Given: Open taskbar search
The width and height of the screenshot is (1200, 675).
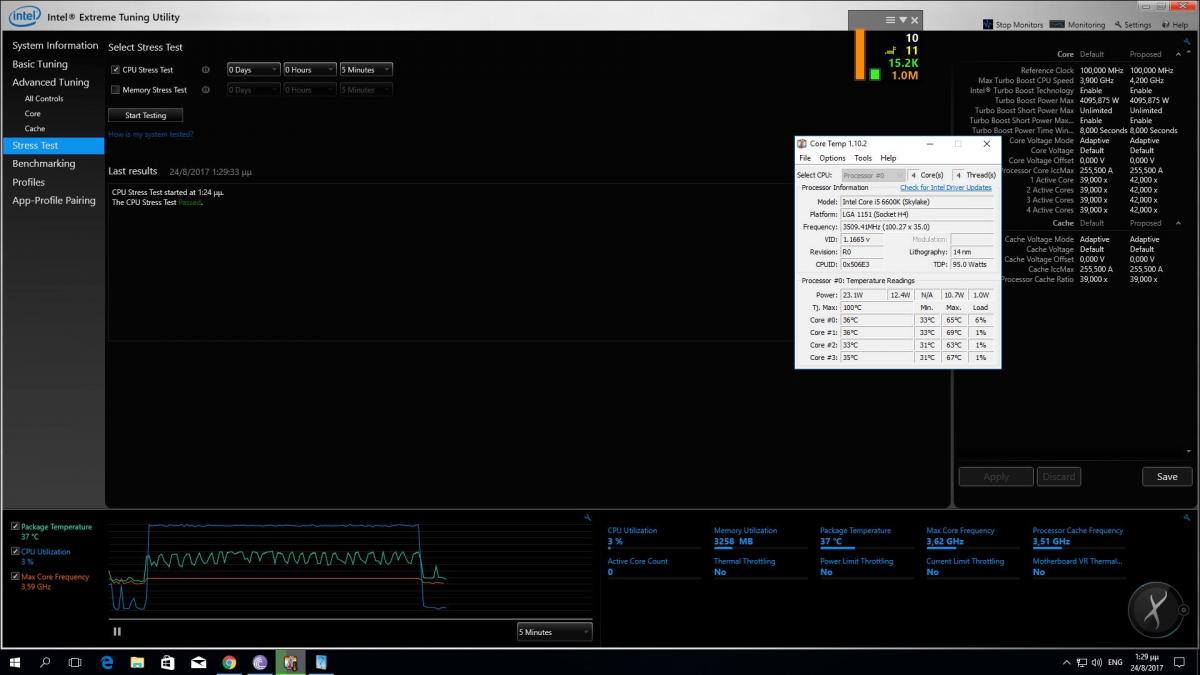Looking at the screenshot, I should tap(45, 662).
